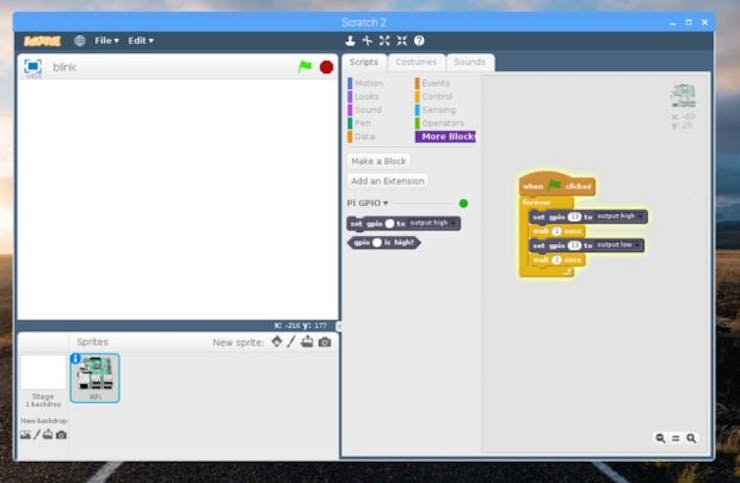740x483 pixels.
Task: Upload a sprite from a file
Action: [x=307, y=341]
